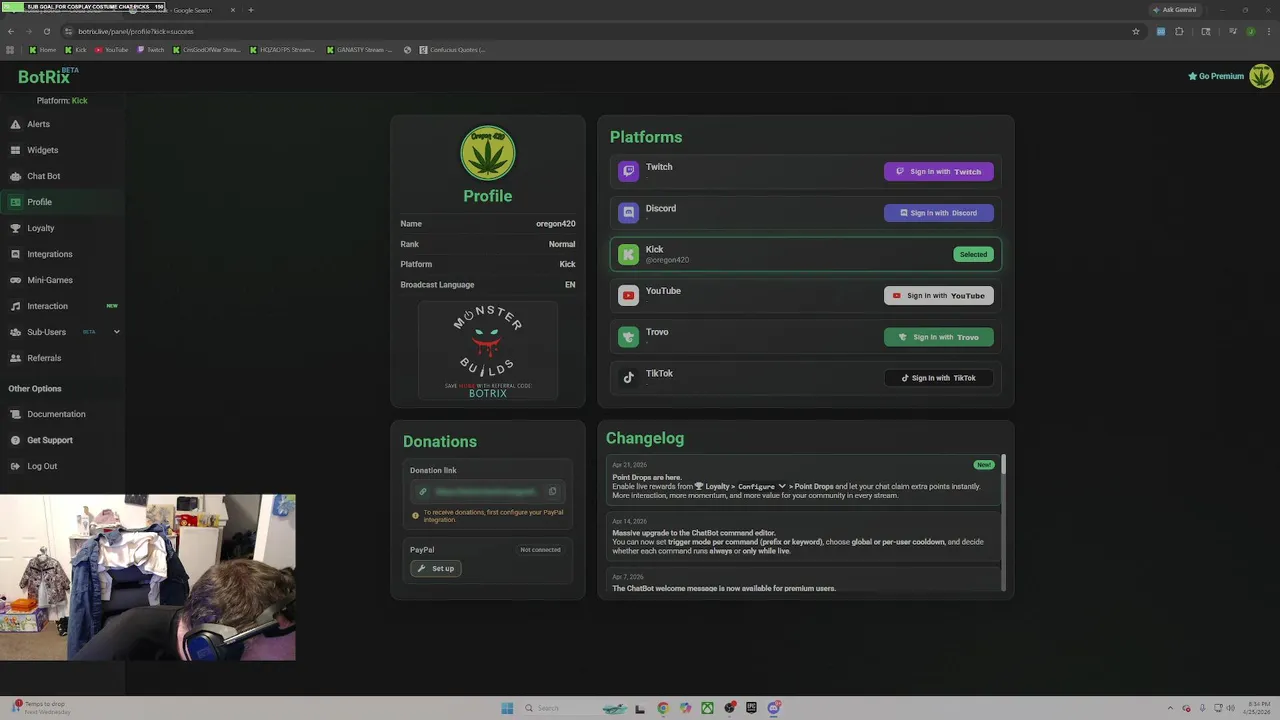Viewport: 1280px width, 720px height.
Task: Sign in with TikTok button
Action: point(939,378)
